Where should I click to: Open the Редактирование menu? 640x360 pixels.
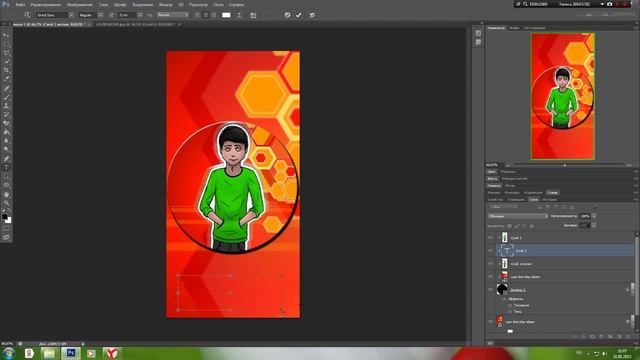(46, 4)
